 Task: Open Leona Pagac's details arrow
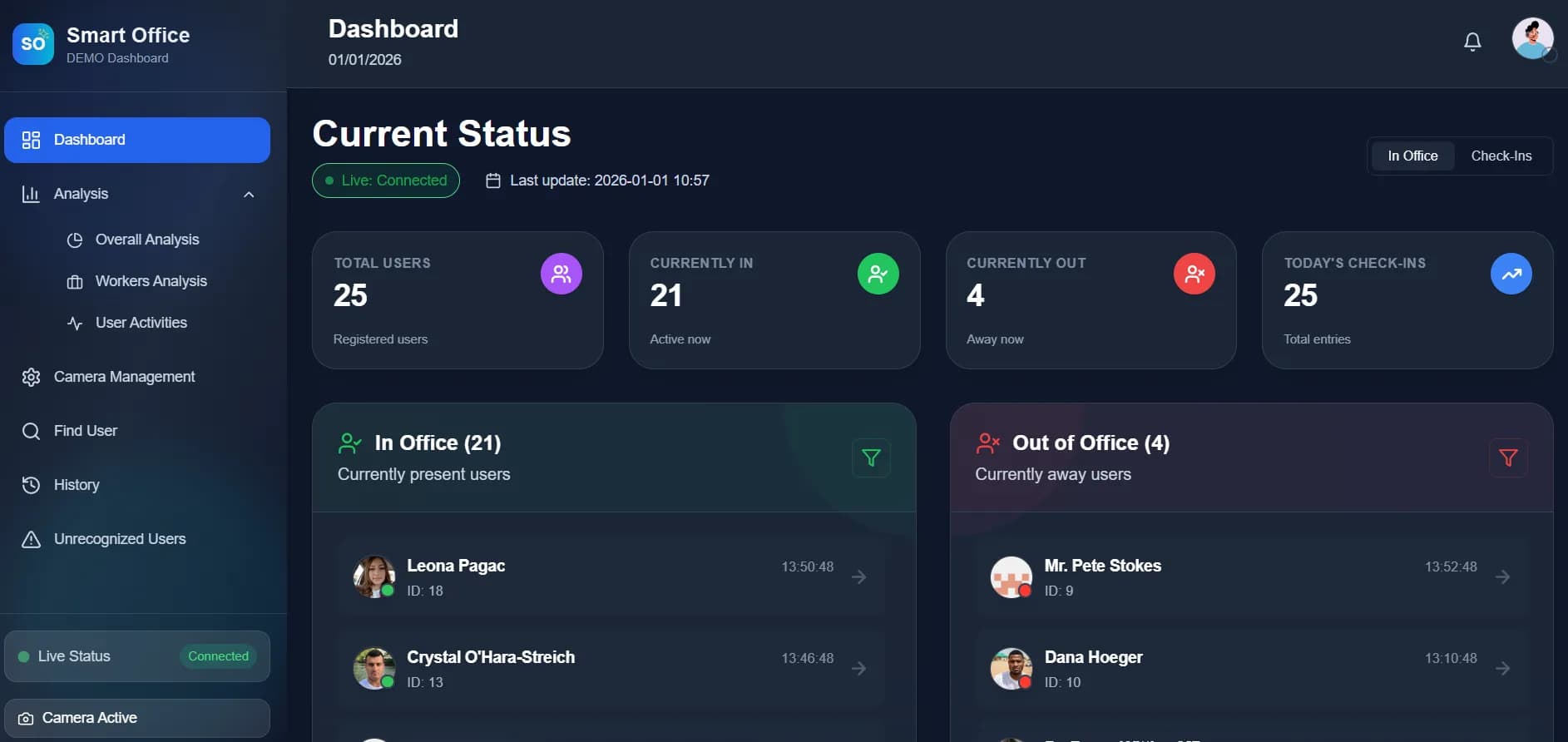pyautogui.click(x=859, y=577)
